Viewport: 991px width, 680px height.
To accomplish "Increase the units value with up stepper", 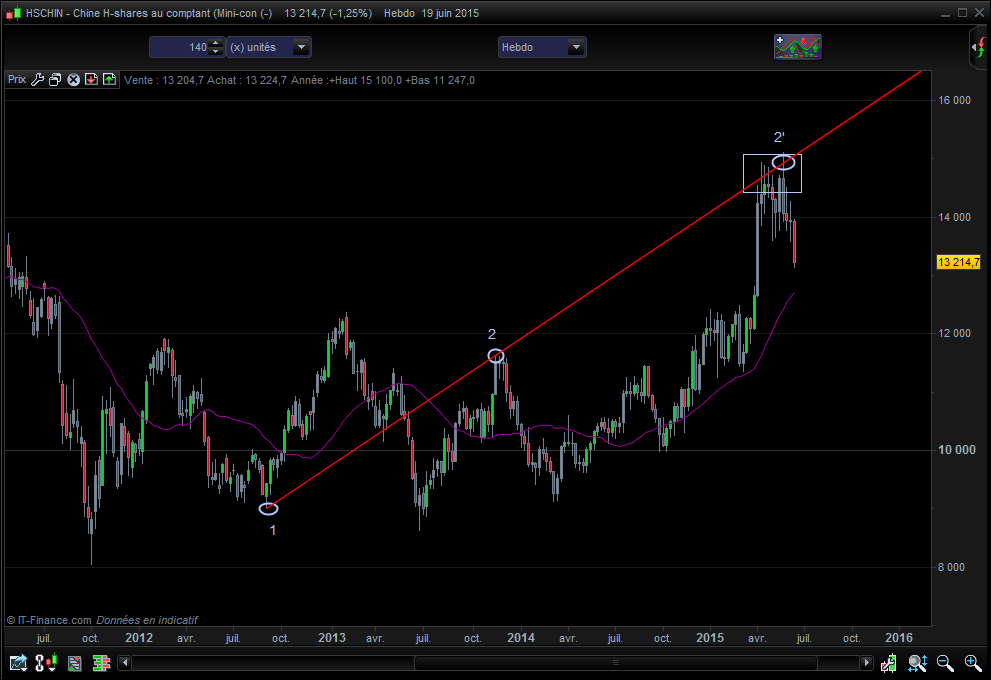I will pyautogui.click(x=216, y=43).
